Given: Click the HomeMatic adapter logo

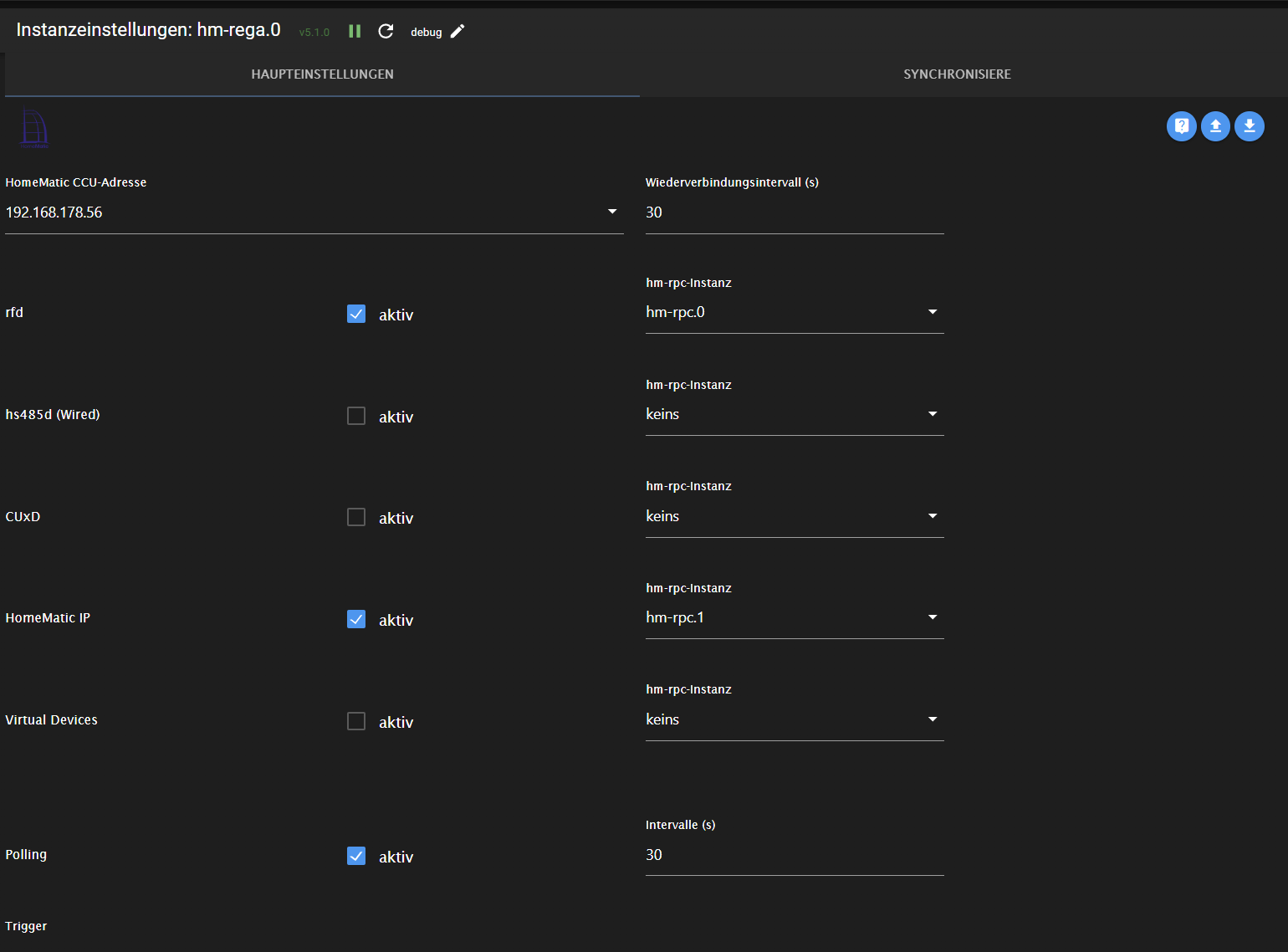Looking at the screenshot, I should click(34, 129).
